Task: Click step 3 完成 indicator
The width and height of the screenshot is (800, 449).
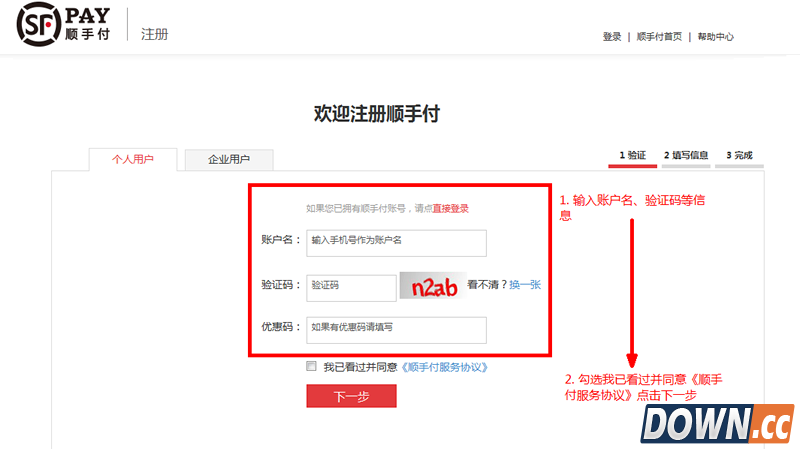Action: 739,156
